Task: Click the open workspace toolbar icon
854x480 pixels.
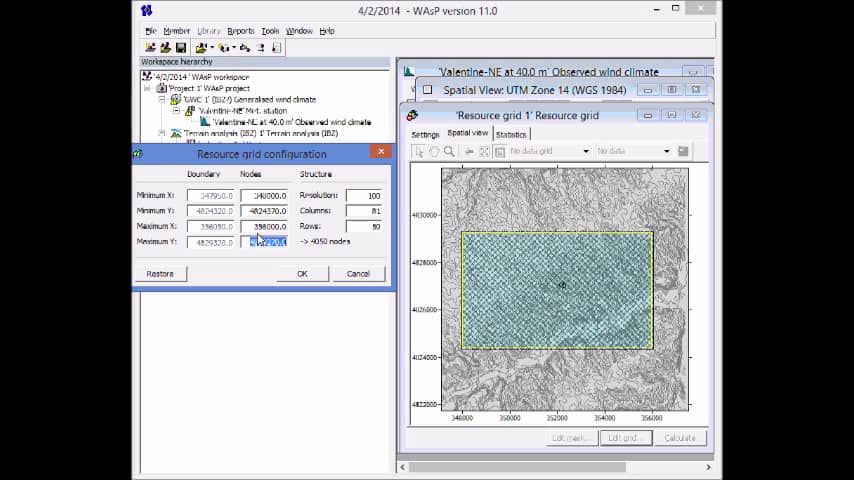Action: coord(165,48)
